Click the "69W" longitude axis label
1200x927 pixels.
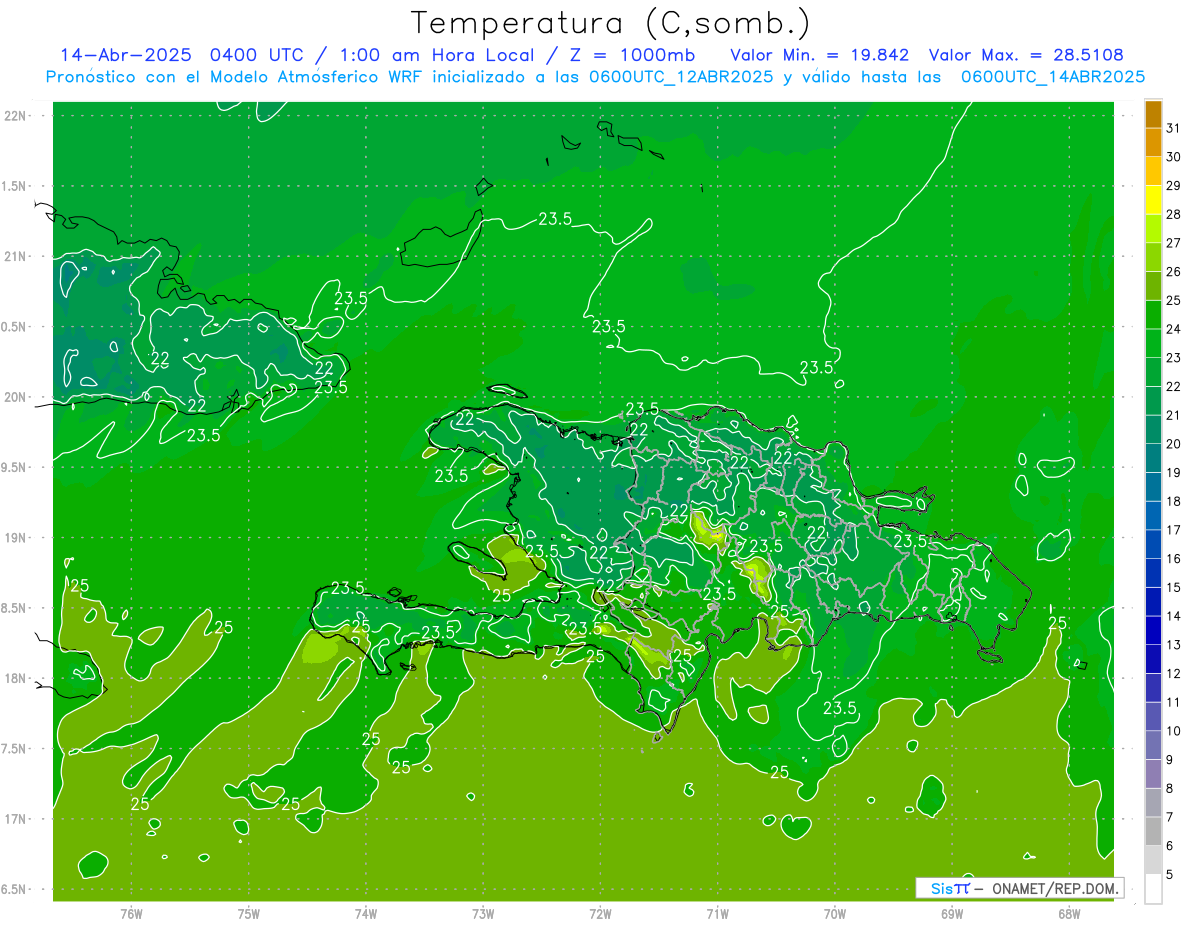[x=952, y=914]
